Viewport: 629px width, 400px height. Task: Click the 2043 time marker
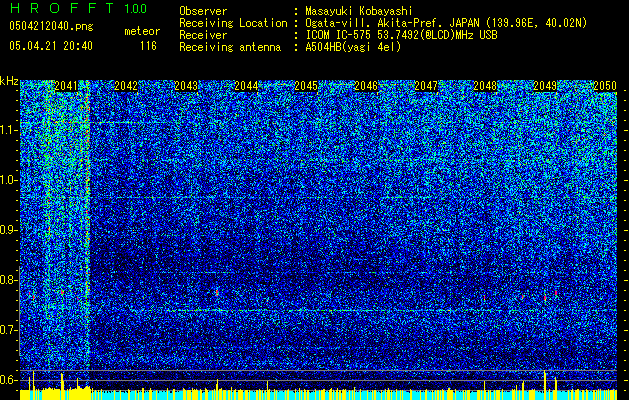(186, 86)
